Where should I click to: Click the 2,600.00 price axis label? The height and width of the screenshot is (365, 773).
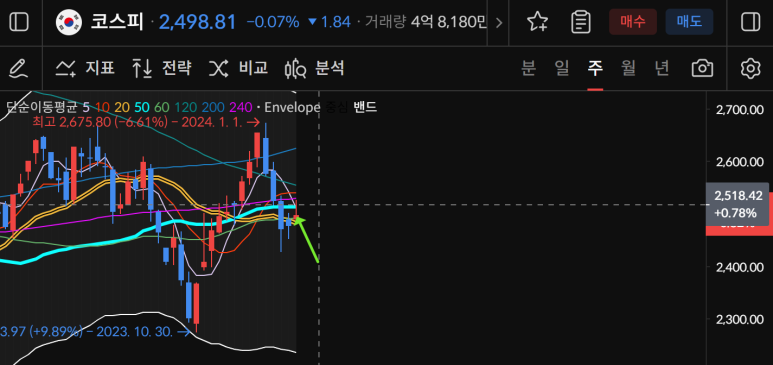[739, 162]
